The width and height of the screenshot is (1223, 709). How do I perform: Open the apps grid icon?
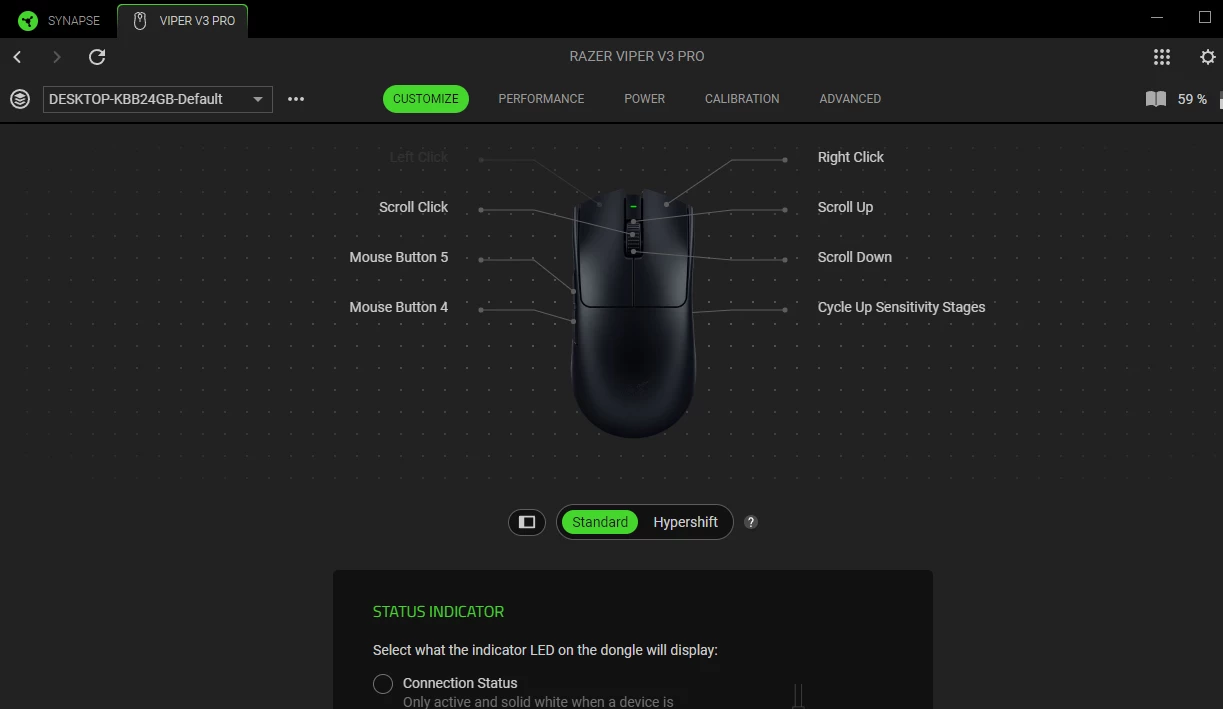tap(1161, 57)
